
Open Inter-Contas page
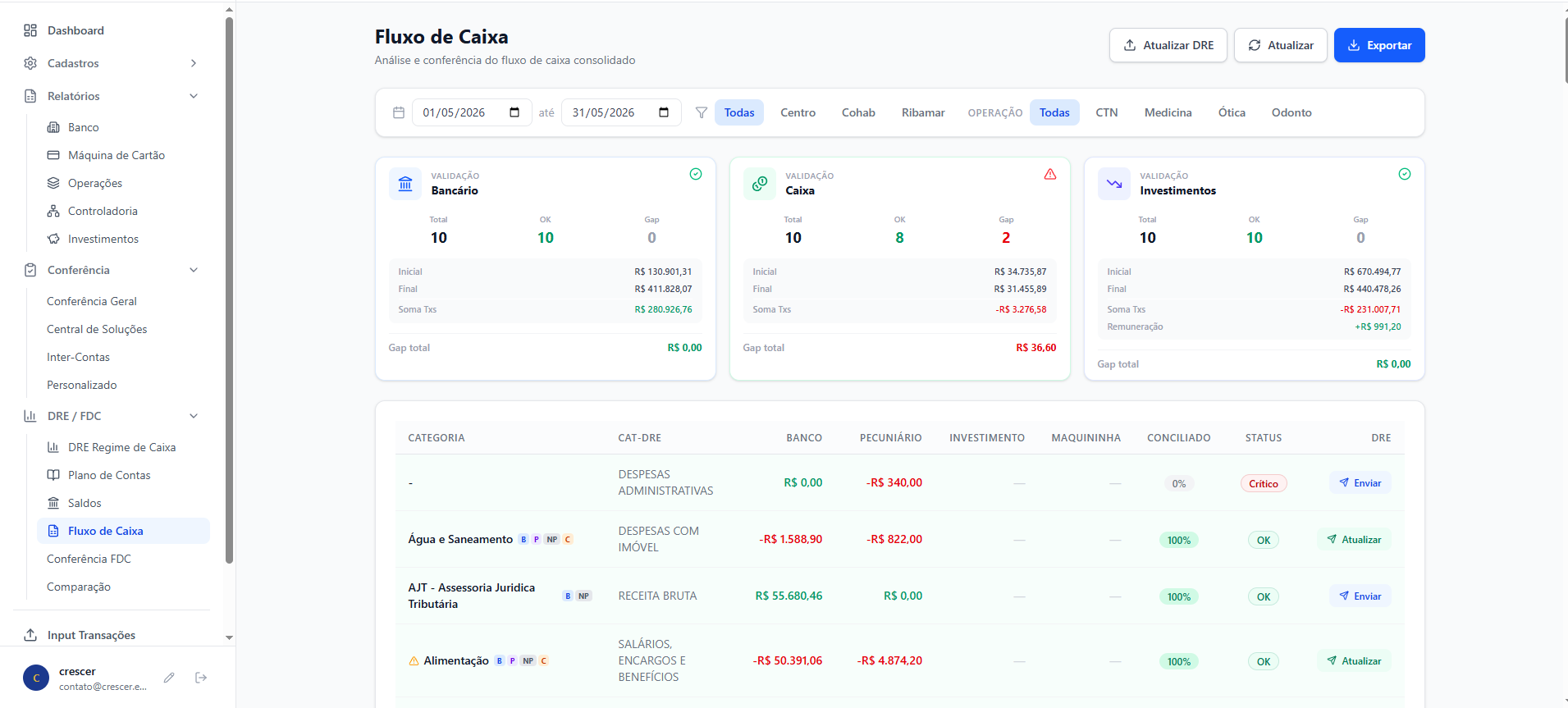(78, 357)
